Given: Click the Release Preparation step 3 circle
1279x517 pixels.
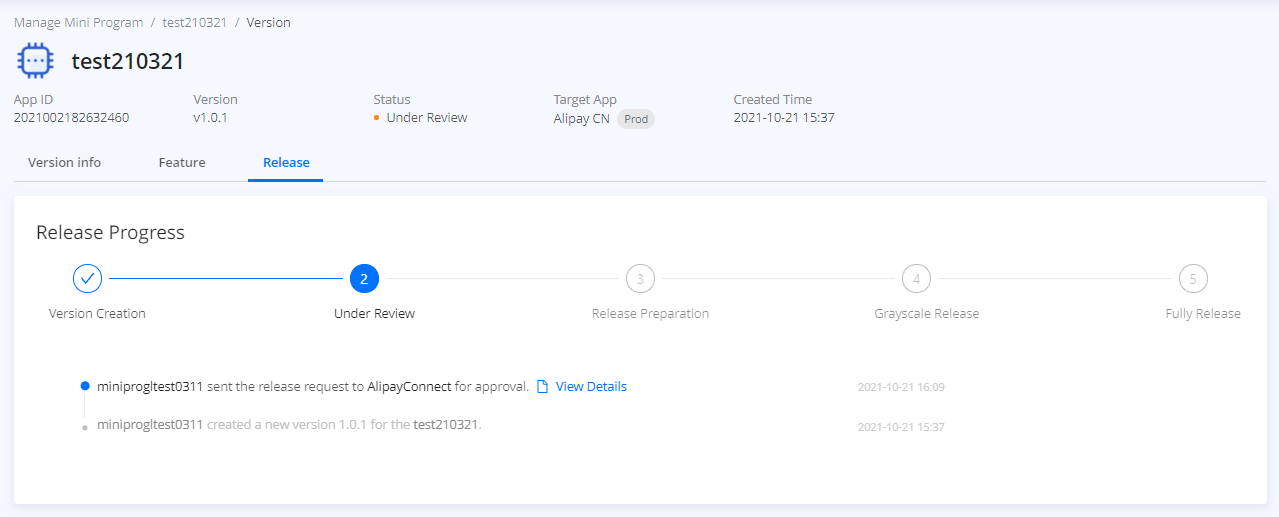Looking at the screenshot, I should pos(640,279).
